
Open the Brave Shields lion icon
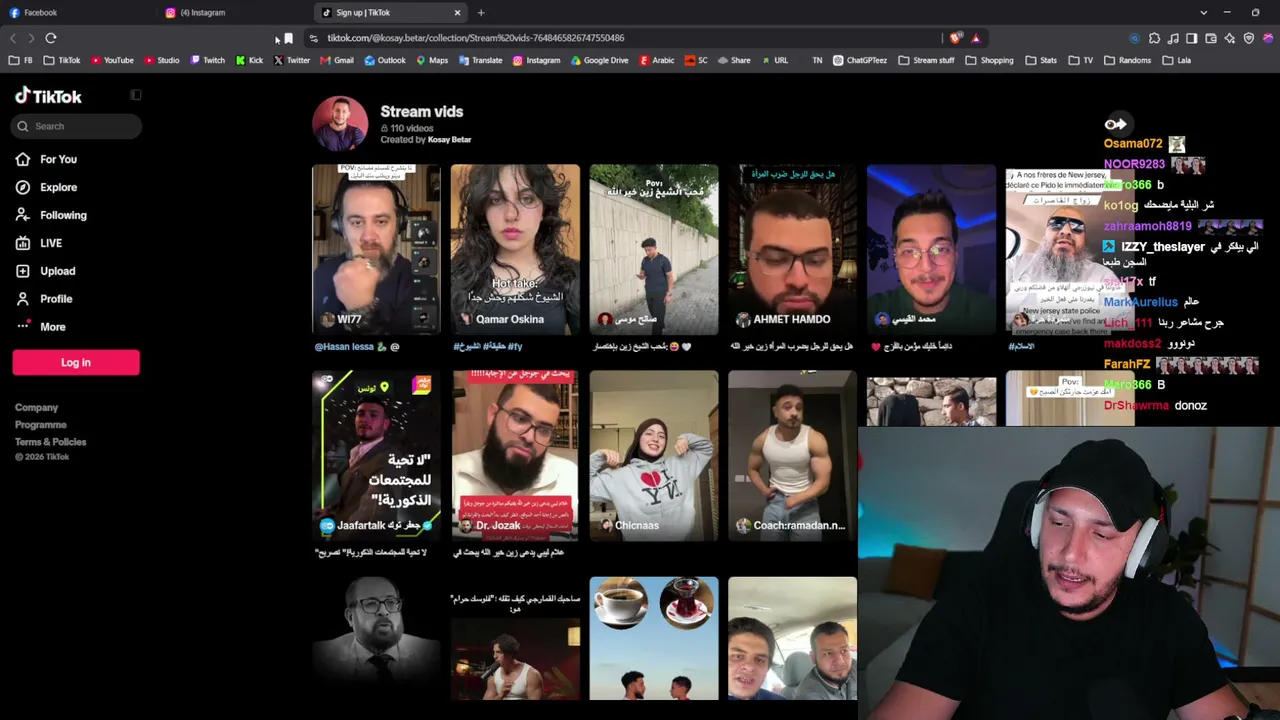click(956, 38)
